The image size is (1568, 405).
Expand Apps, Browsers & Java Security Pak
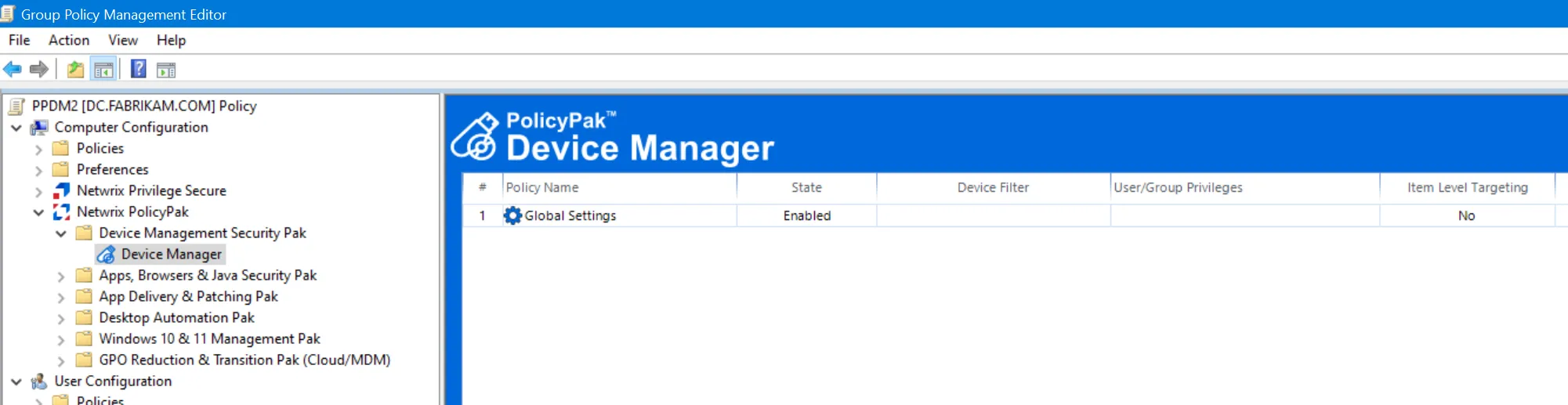(61, 276)
